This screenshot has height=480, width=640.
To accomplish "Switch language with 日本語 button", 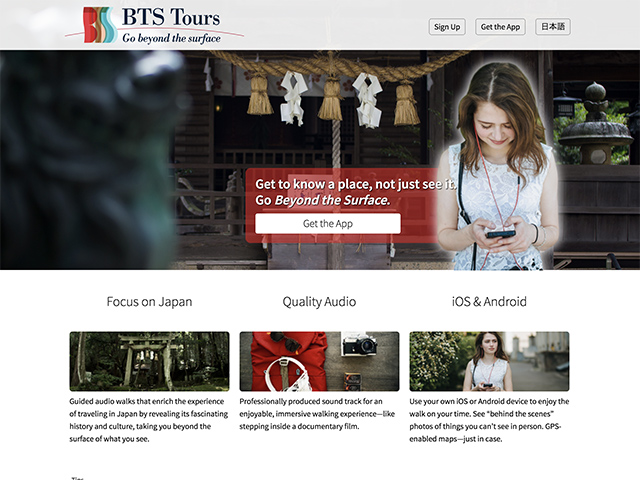I will (x=553, y=27).
